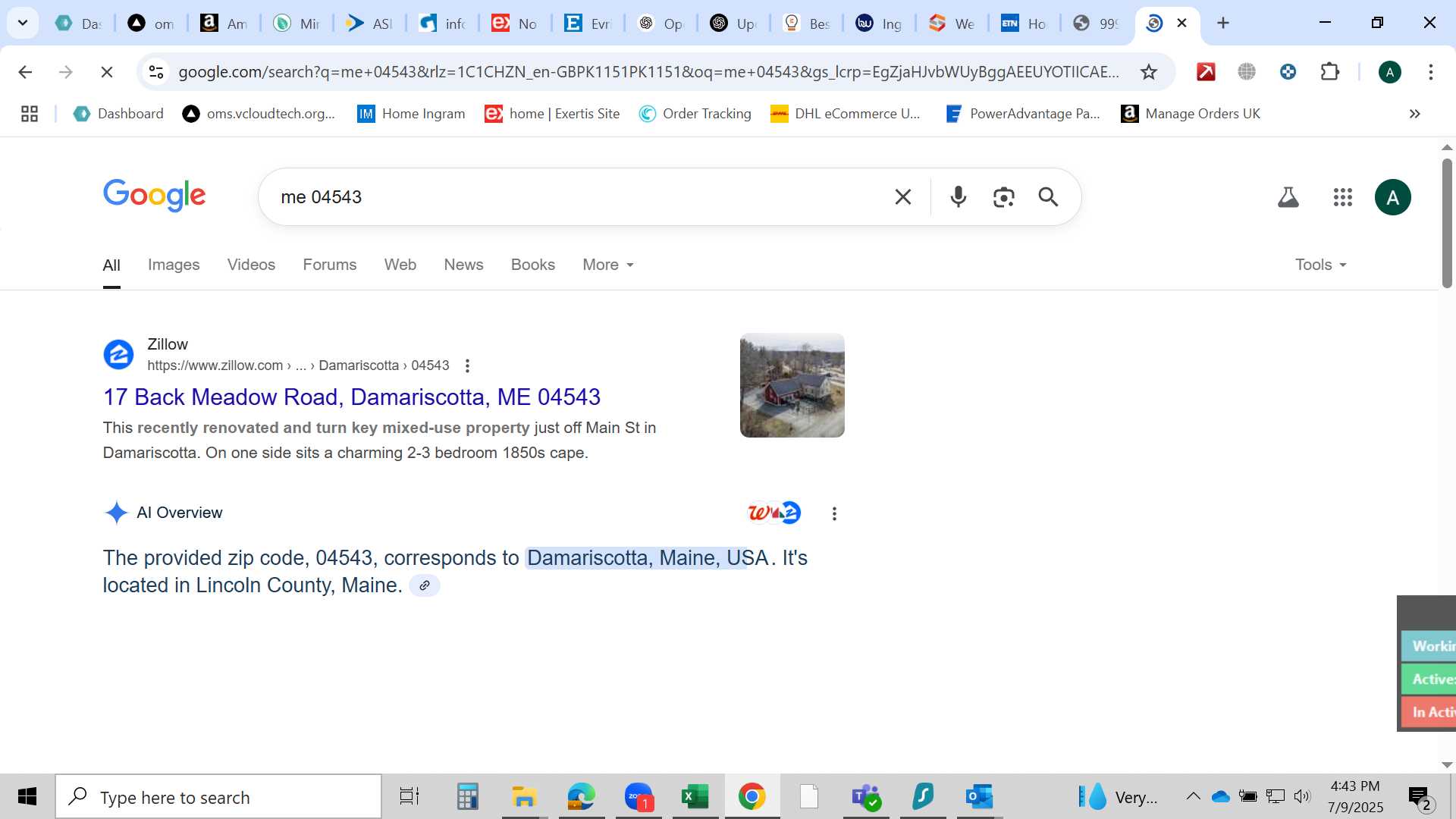The width and height of the screenshot is (1456, 819).
Task: Click the Google logo
Action: pos(154,196)
